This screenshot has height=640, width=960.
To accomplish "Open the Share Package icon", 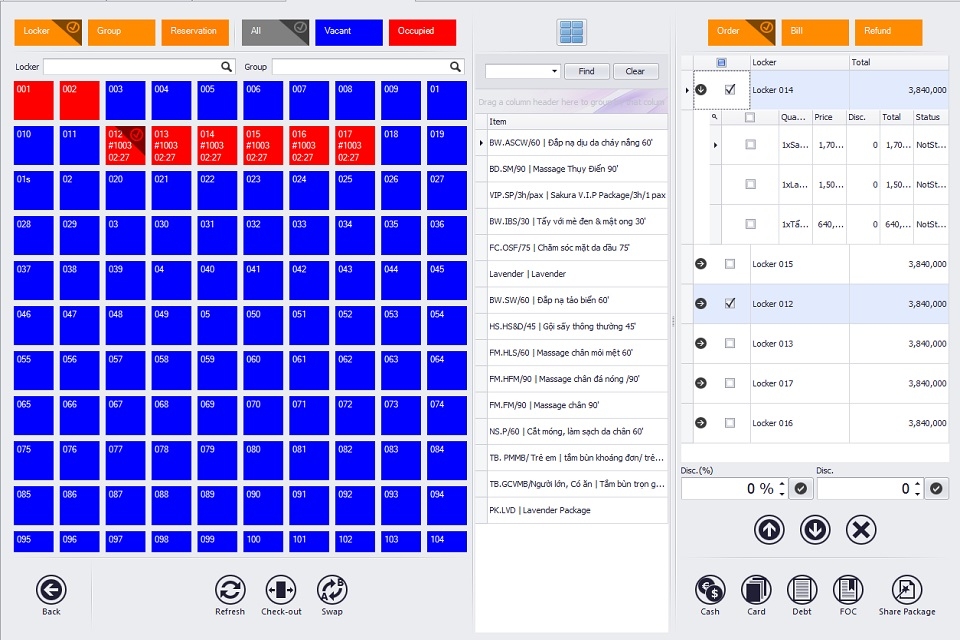I will pyautogui.click(x=907, y=590).
